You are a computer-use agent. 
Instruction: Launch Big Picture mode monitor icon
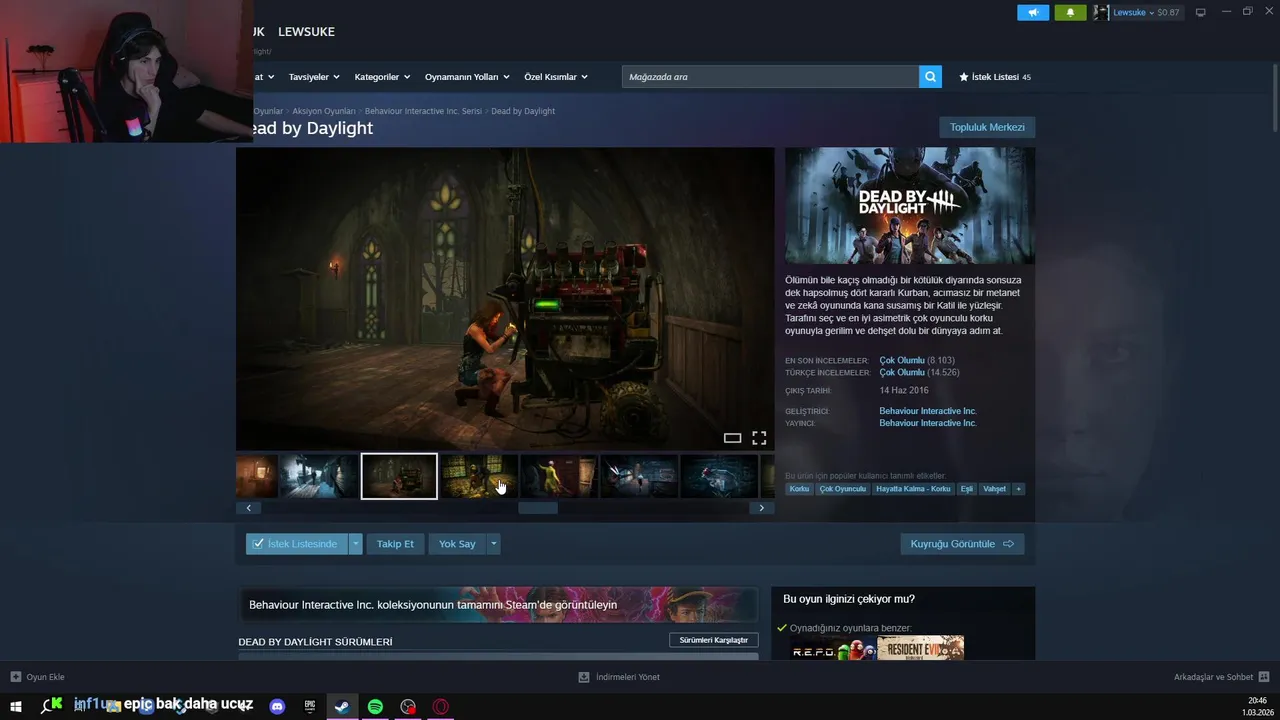pos(1201,12)
